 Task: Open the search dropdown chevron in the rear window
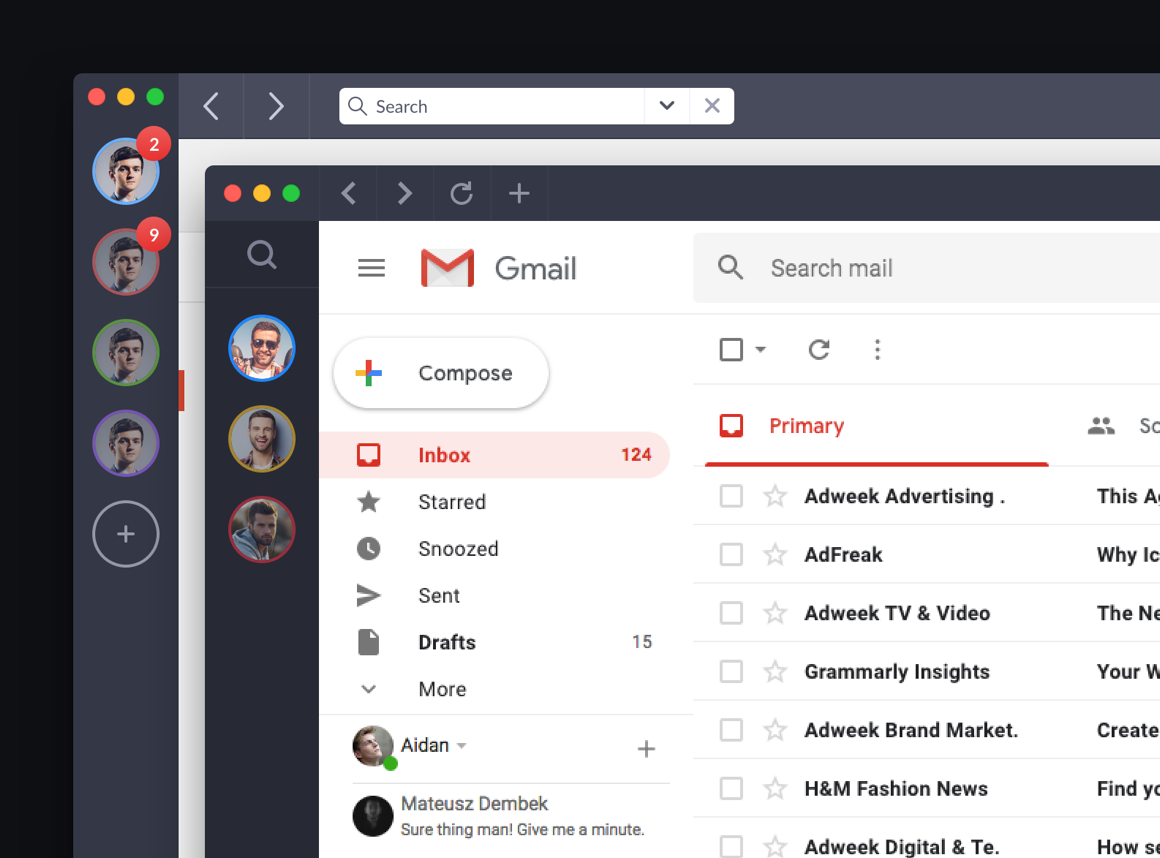click(667, 106)
